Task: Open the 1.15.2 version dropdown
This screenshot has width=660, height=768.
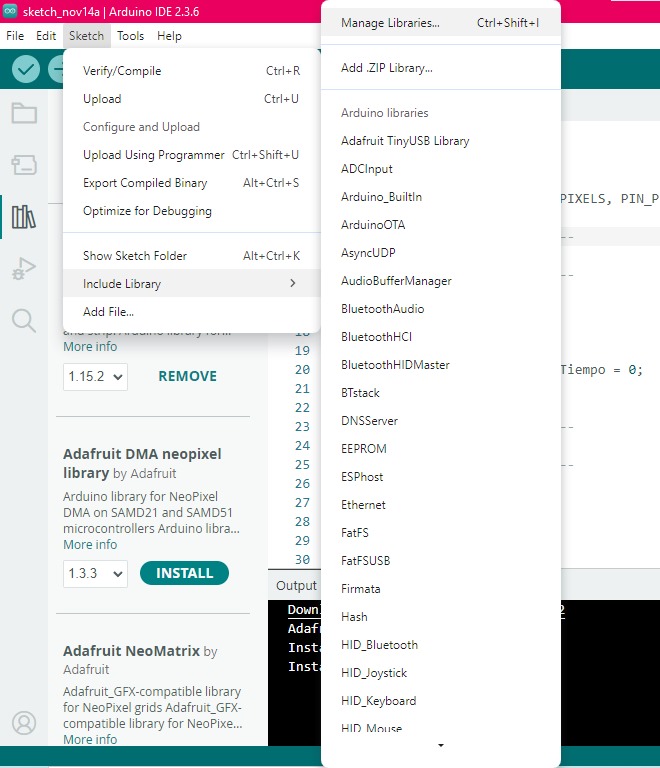Action: pos(96,377)
